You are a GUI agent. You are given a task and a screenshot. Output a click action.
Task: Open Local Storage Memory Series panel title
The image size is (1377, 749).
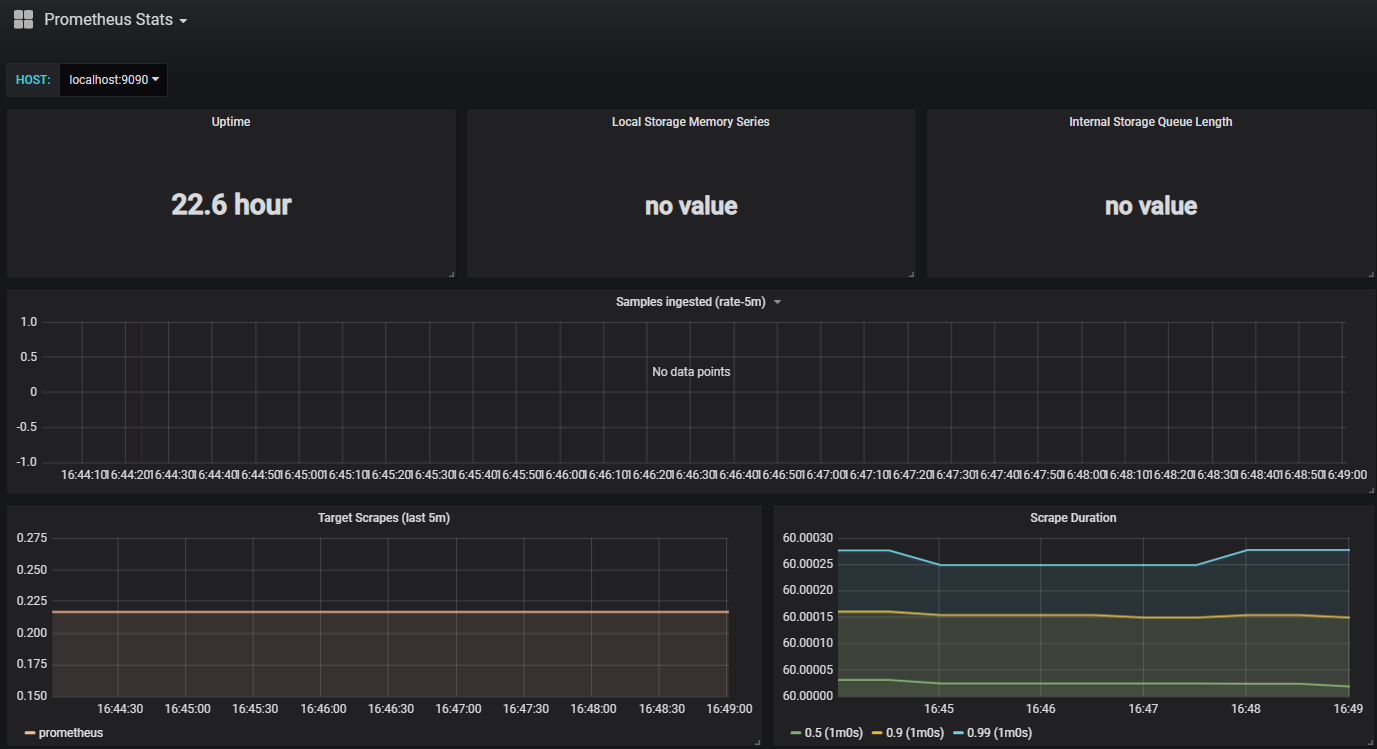click(x=691, y=122)
